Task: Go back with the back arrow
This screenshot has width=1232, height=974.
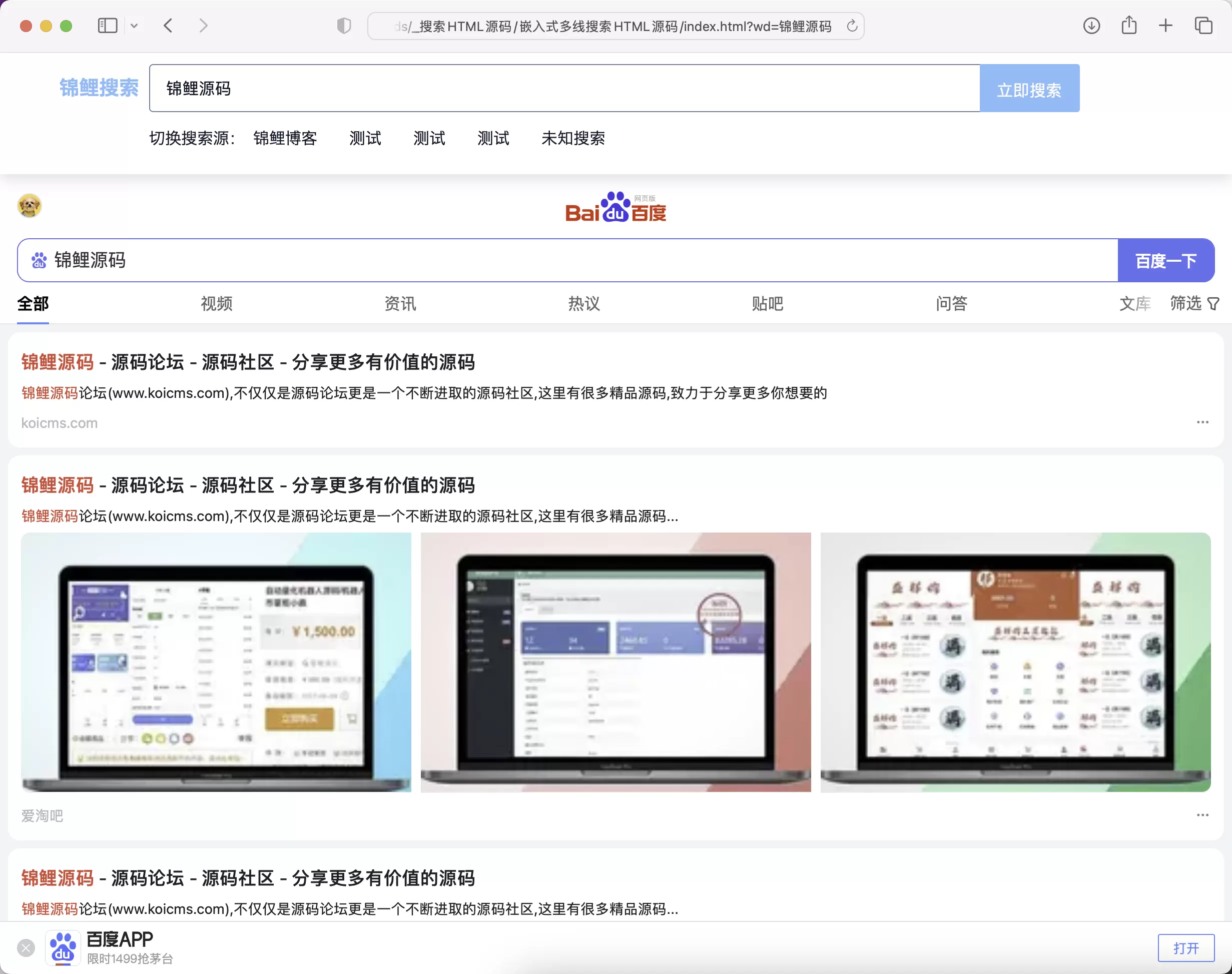Action: click(x=168, y=26)
